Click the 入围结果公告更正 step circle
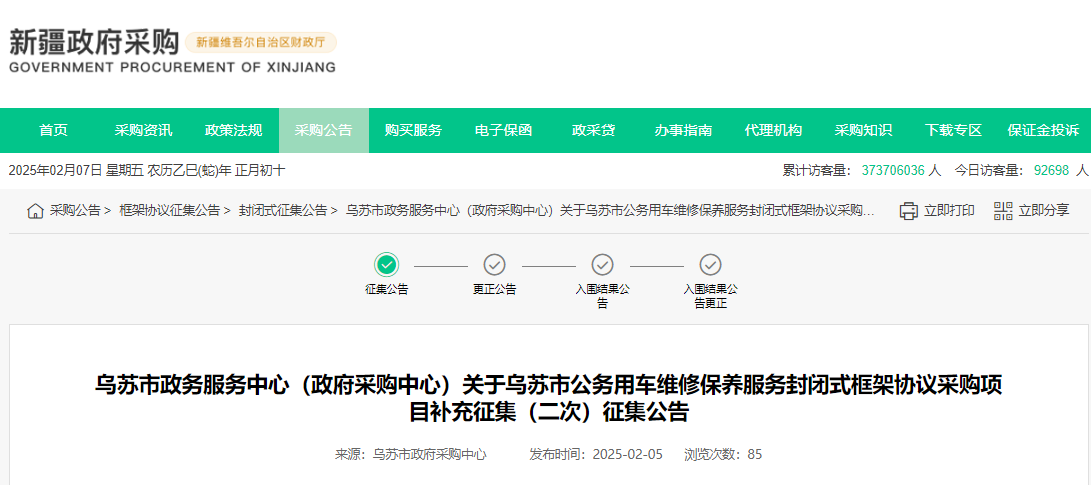 (710, 265)
